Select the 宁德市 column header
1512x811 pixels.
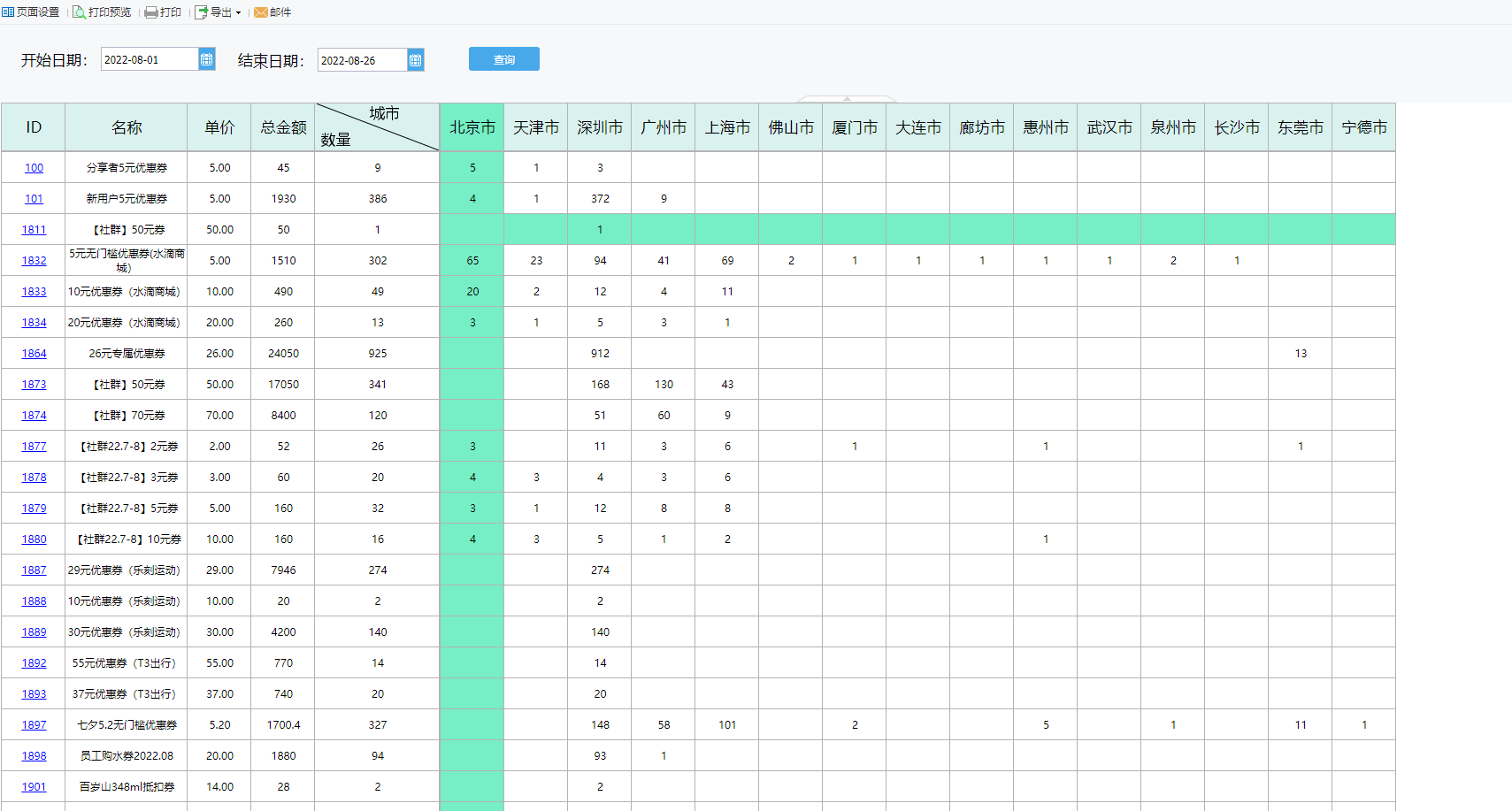point(1364,127)
